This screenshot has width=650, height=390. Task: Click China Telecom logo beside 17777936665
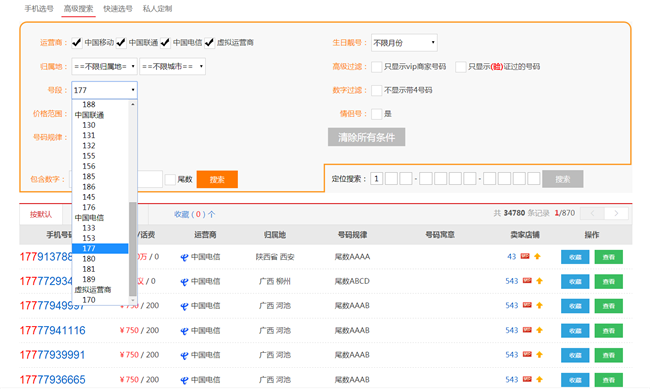(x=184, y=380)
